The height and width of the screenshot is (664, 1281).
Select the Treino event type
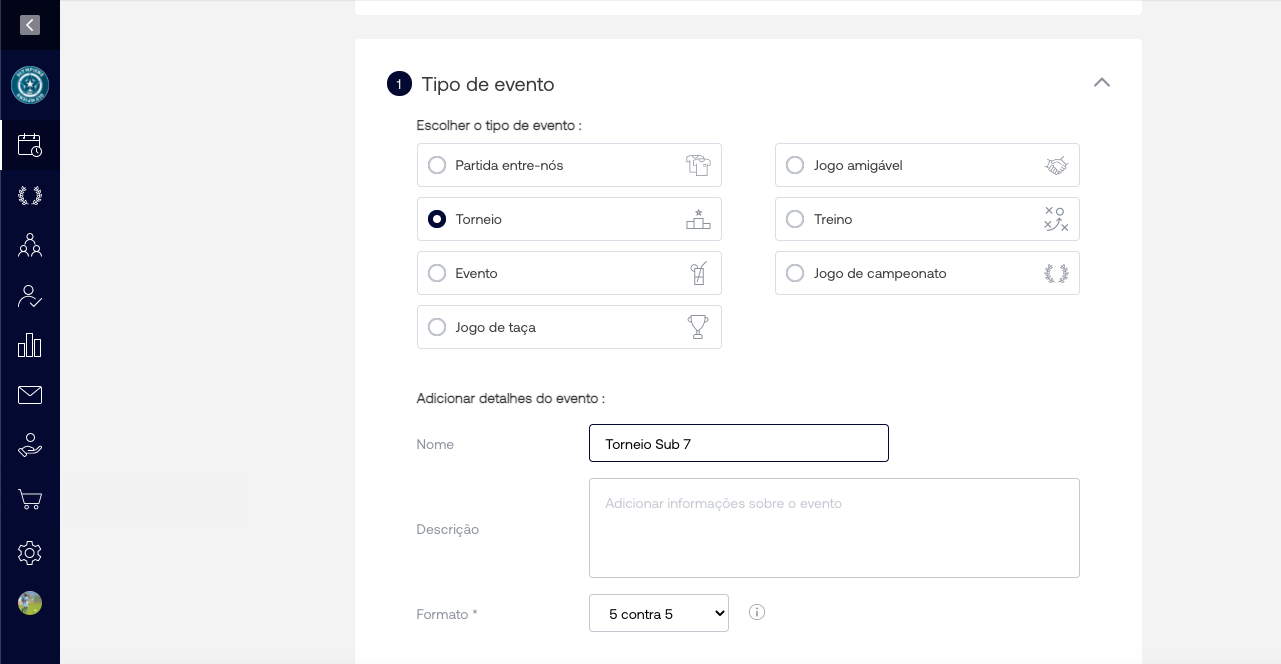[x=795, y=219]
